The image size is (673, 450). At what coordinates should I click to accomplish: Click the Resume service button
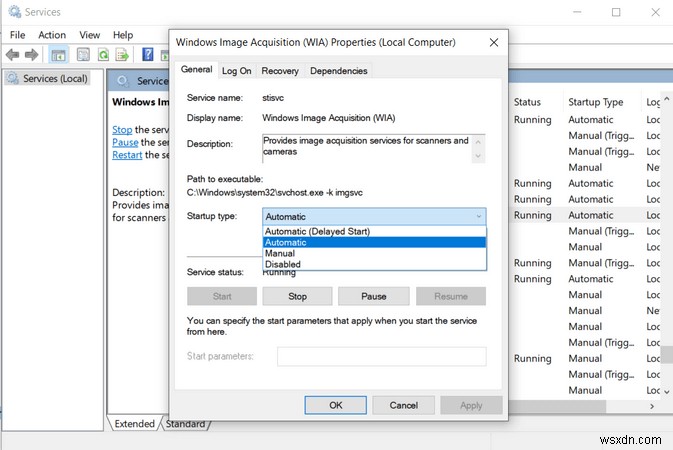(451, 296)
